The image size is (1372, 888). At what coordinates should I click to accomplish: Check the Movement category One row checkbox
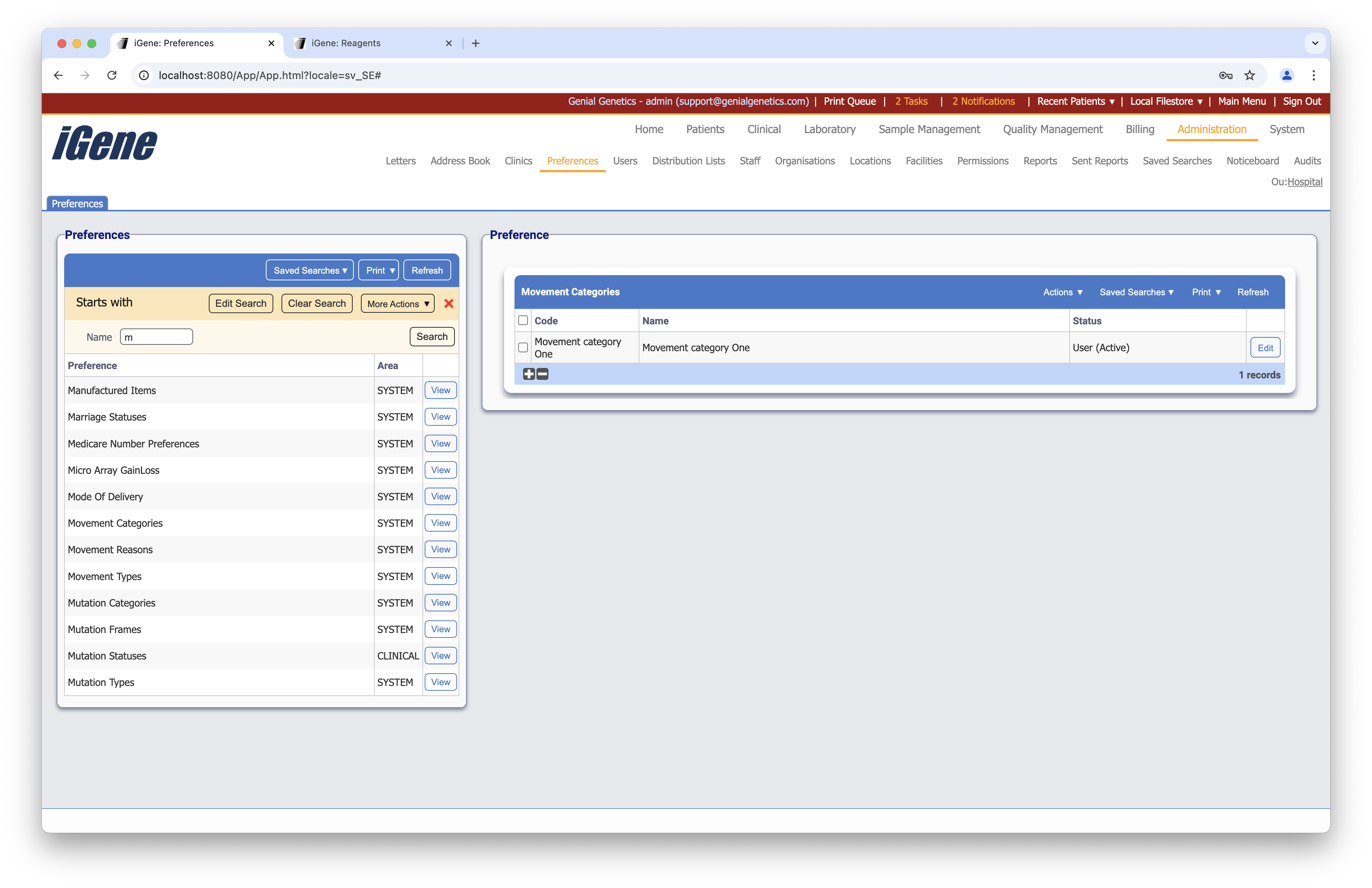coord(523,347)
